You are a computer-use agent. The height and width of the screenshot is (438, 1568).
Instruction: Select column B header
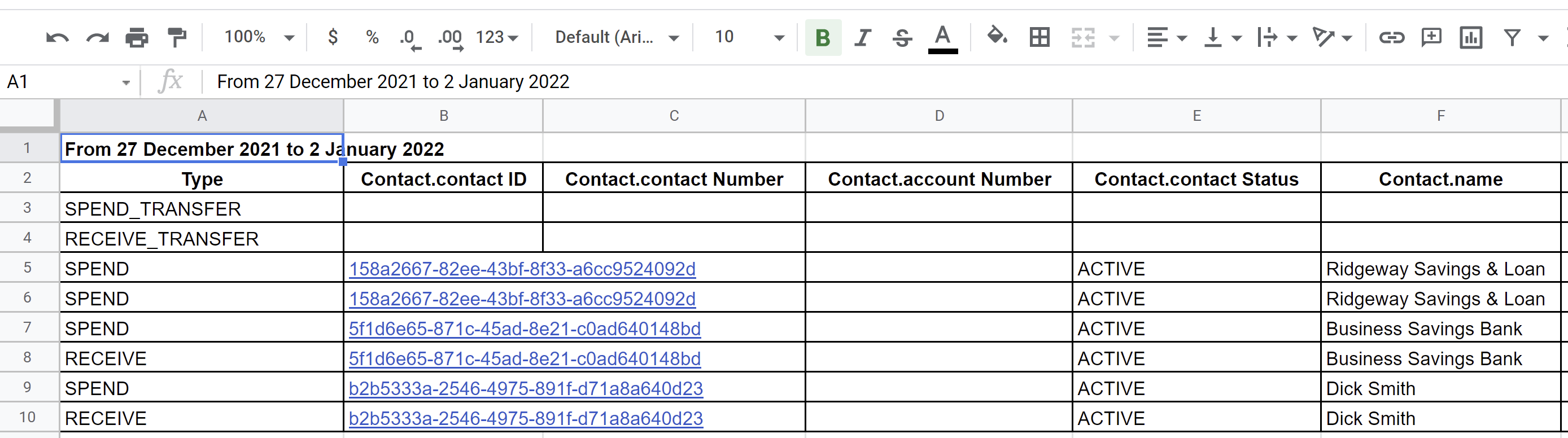click(444, 116)
